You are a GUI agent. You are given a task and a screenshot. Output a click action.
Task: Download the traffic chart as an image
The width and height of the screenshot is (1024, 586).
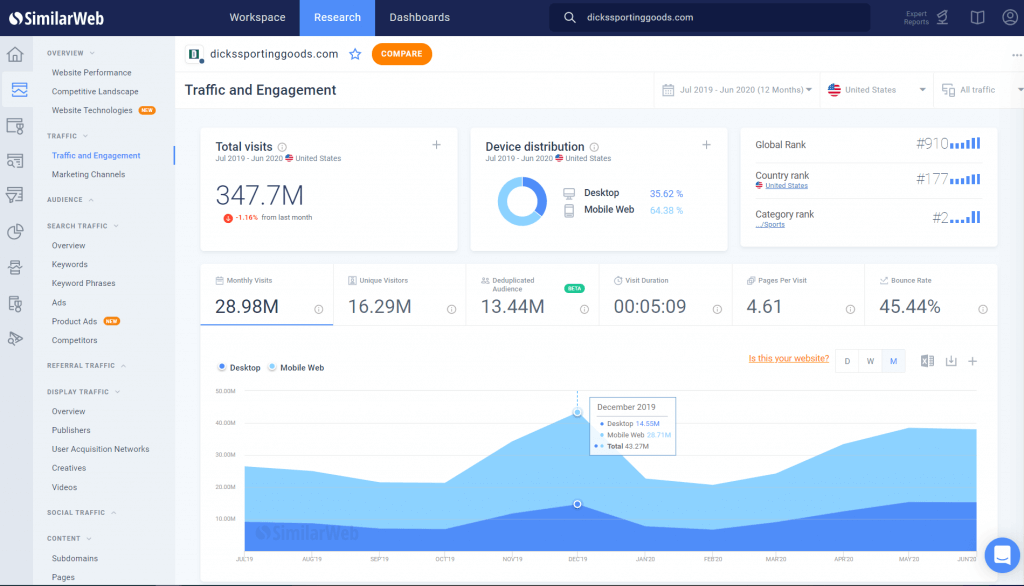(x=951, y=361)
